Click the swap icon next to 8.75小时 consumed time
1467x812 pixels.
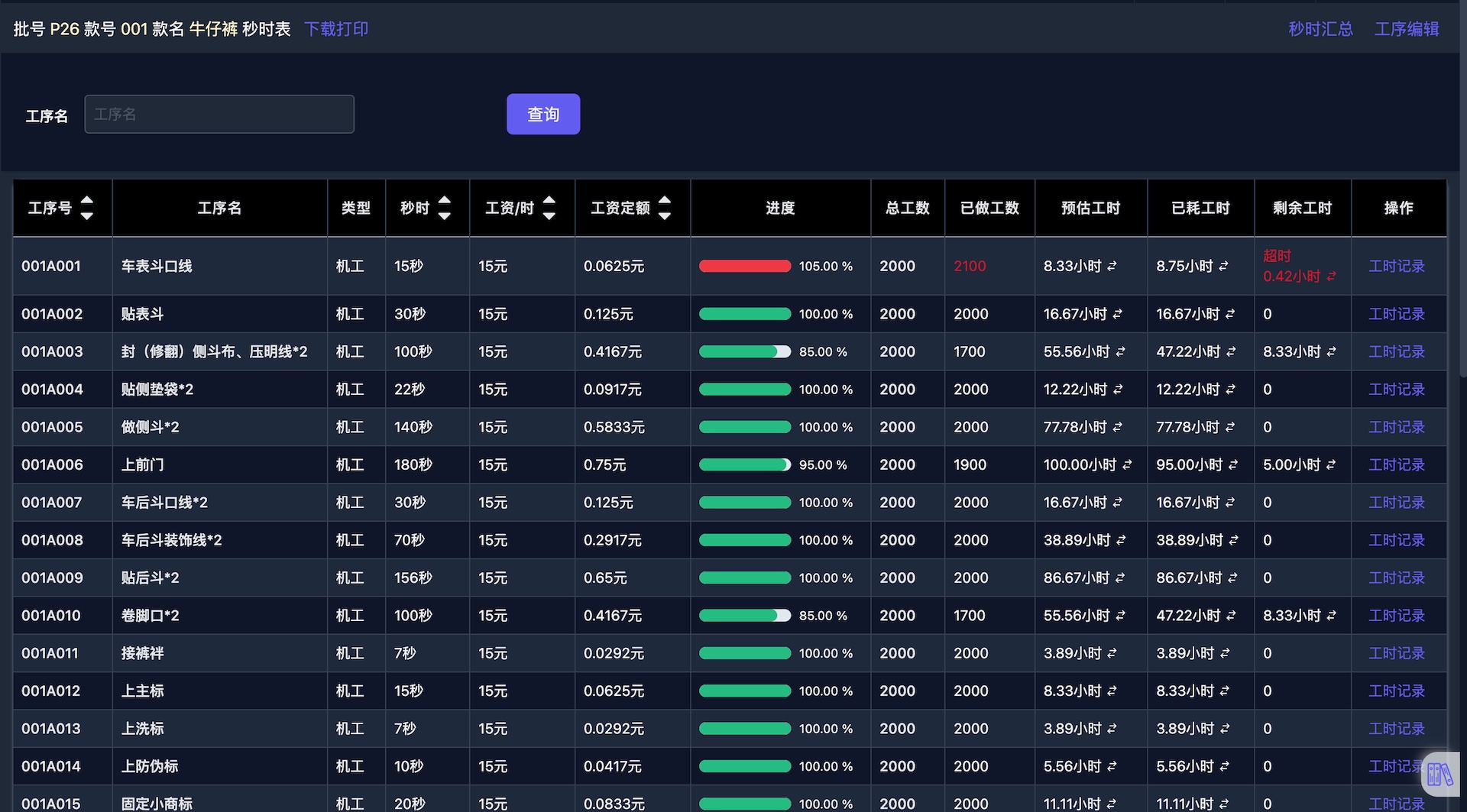pyautogui.click(x=1223, y=266)
